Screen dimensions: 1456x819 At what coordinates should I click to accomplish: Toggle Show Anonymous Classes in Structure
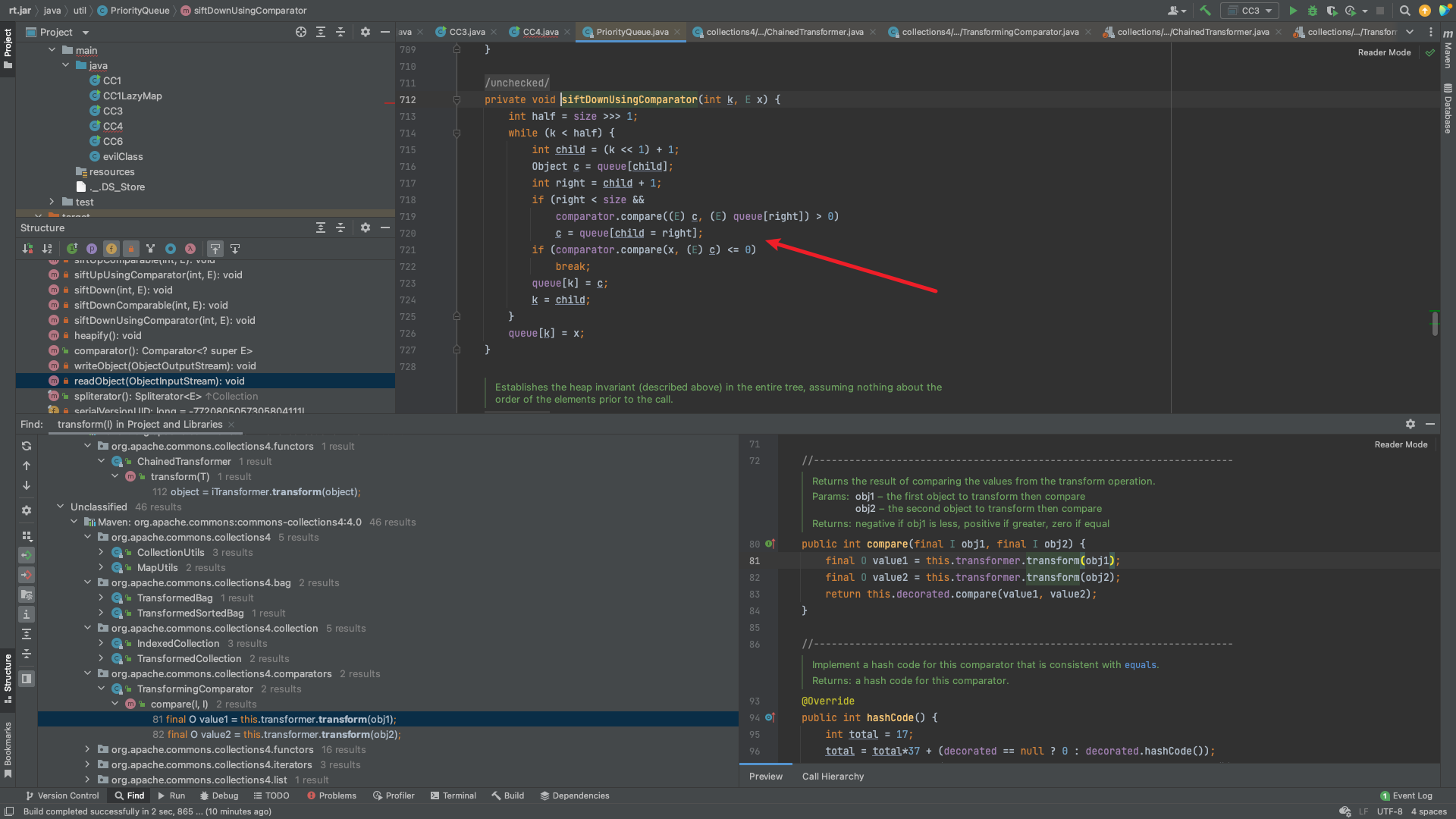pos(171,249)
